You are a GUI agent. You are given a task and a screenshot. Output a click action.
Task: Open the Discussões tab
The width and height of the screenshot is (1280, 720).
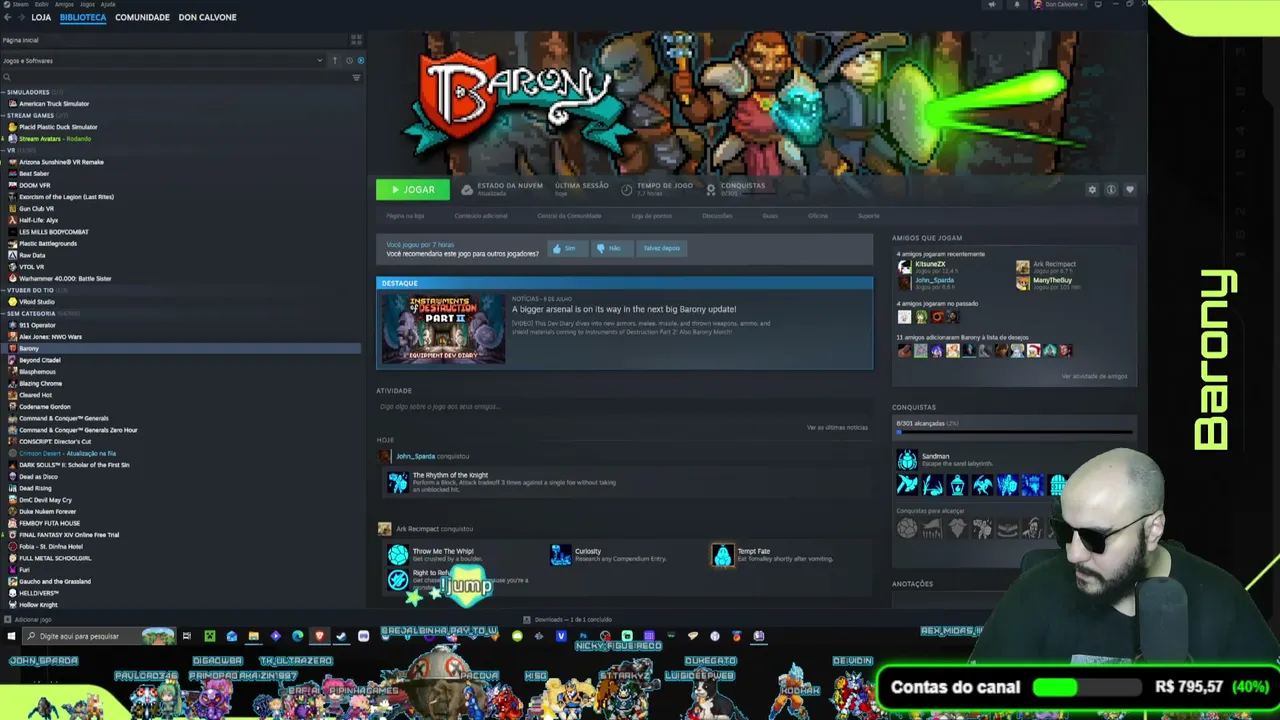pos(717,216)
